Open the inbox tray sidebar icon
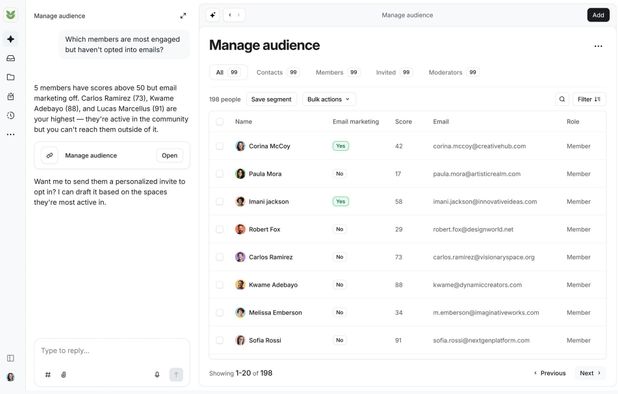 tap(11, 58)
